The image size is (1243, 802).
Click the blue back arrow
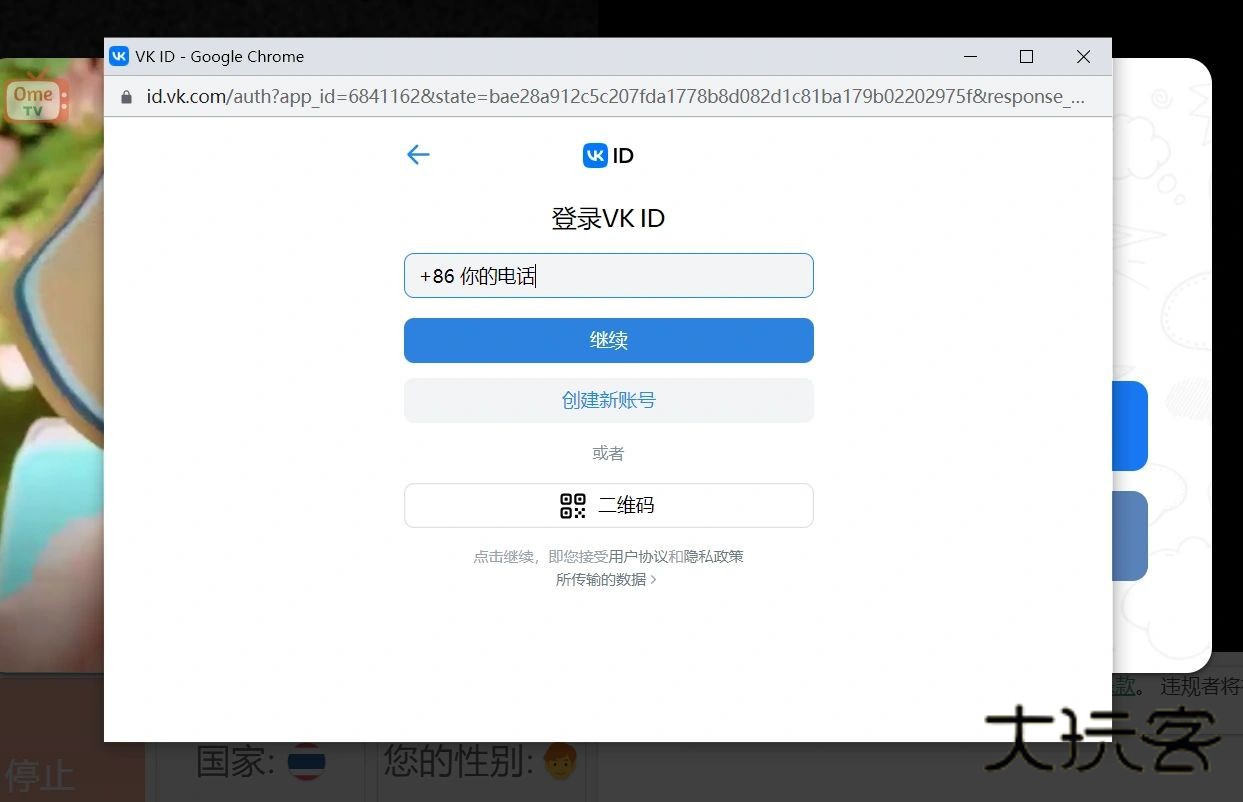[x=418, y=154]
